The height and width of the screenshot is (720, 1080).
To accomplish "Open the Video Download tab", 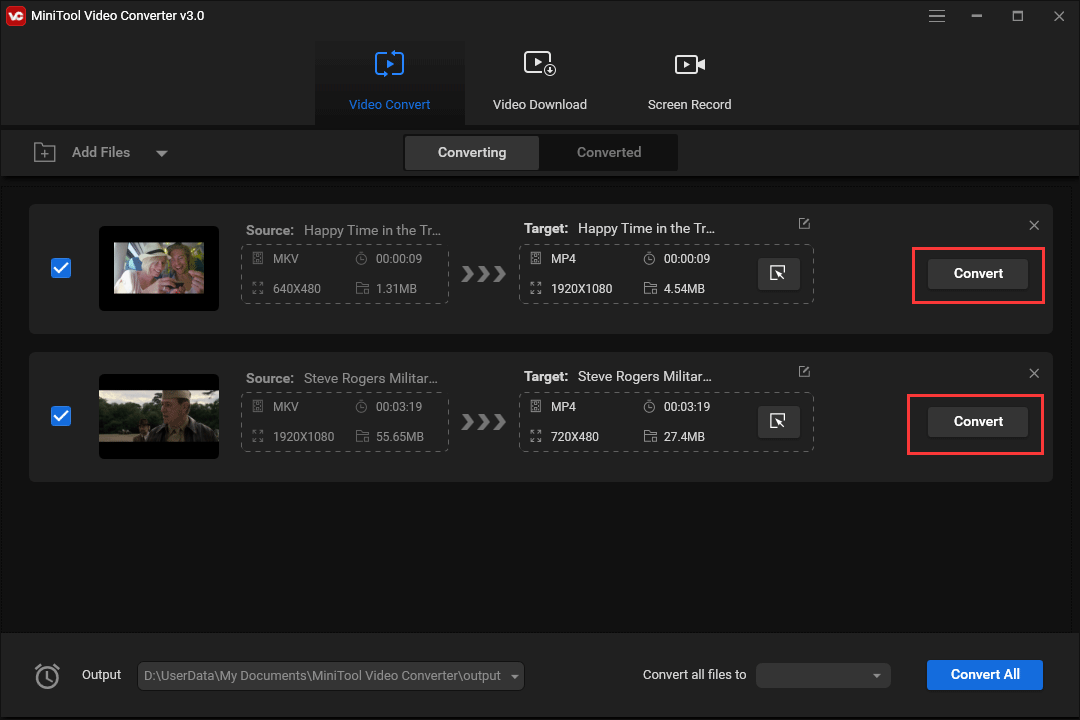I will (x=539, y=82).
